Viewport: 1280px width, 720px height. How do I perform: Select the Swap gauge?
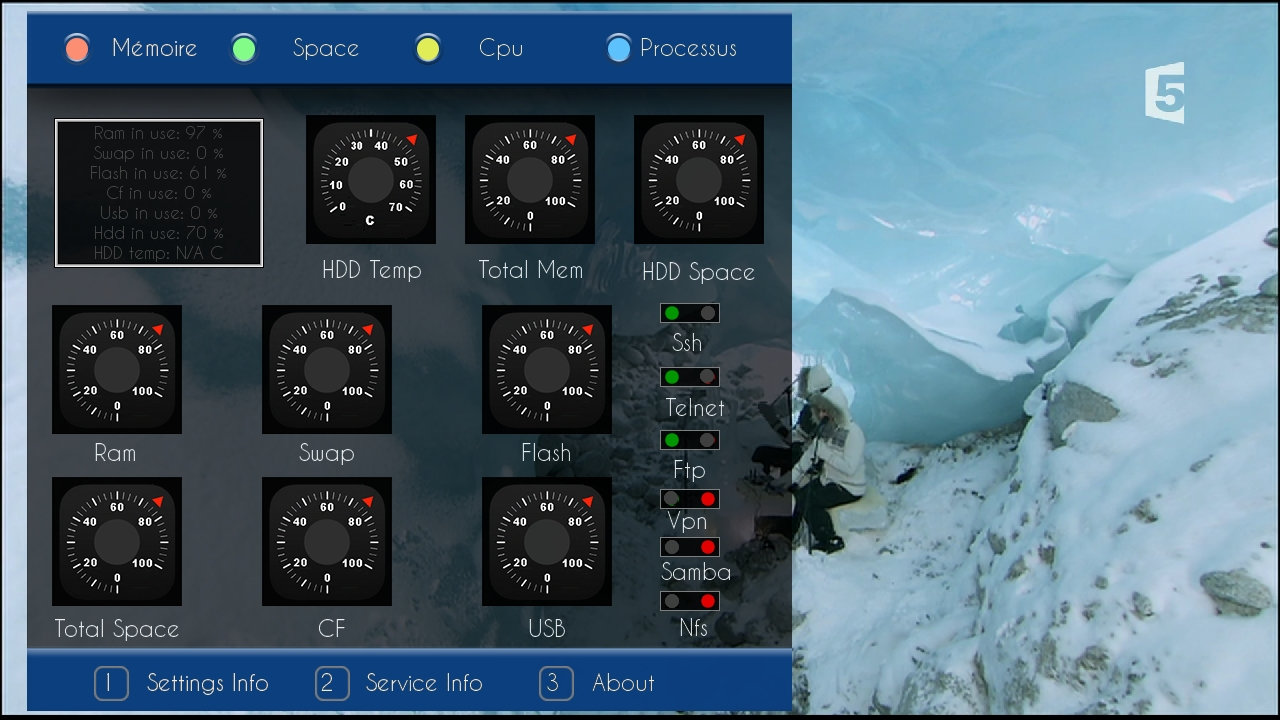click(x=327, y=369)
